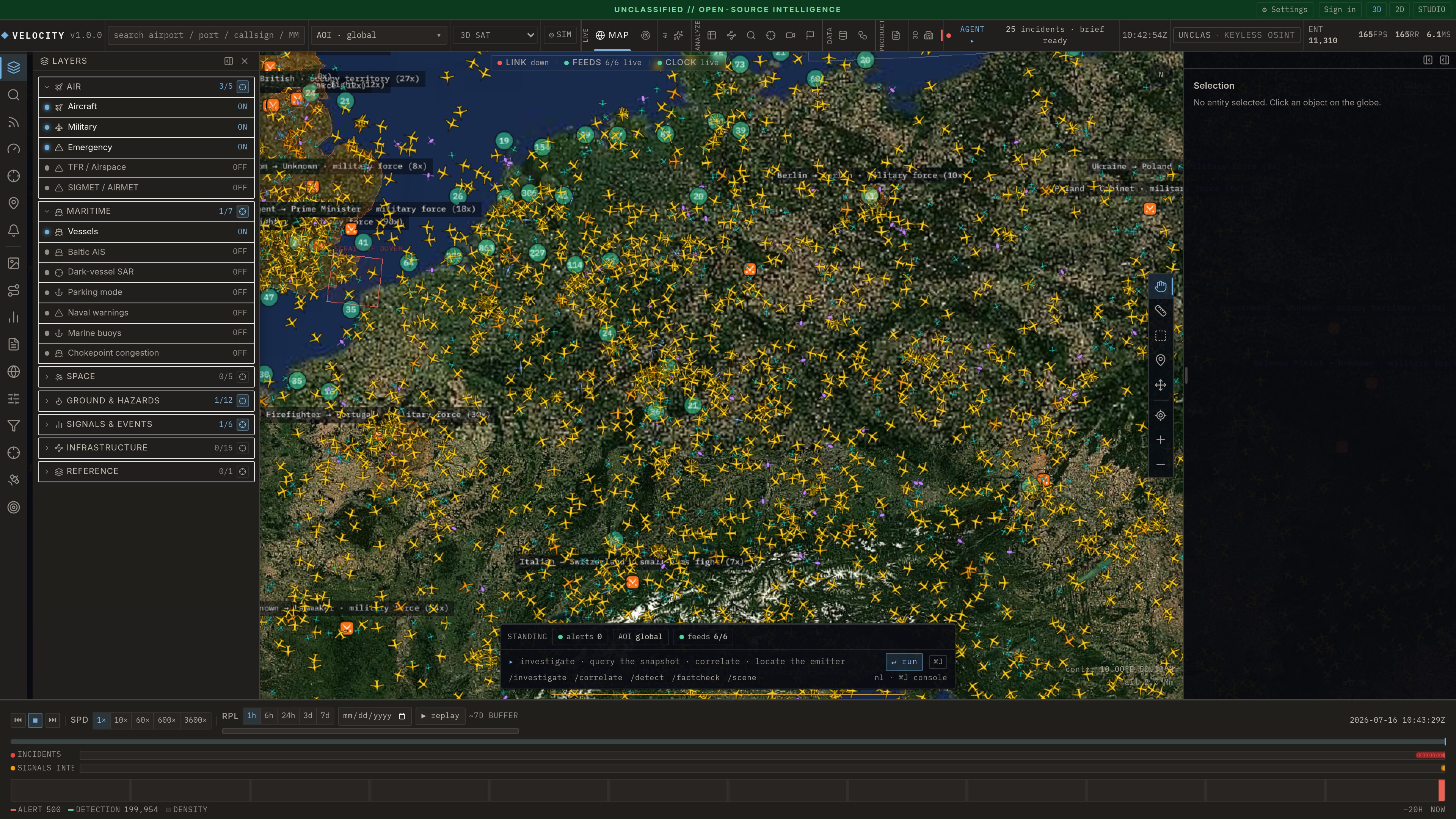Select the 24h replay range tab
The image size is (1456, 819).
pyautogui.click(x=288, y=715)
